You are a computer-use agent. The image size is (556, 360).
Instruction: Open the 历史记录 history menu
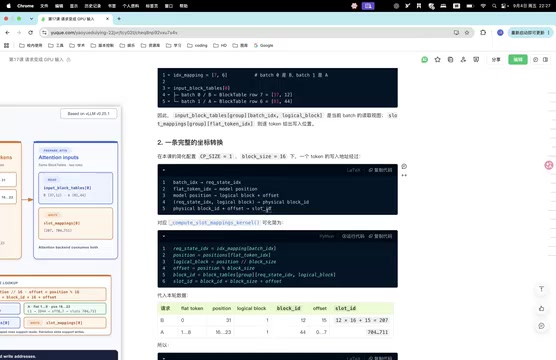click(93, 6)
